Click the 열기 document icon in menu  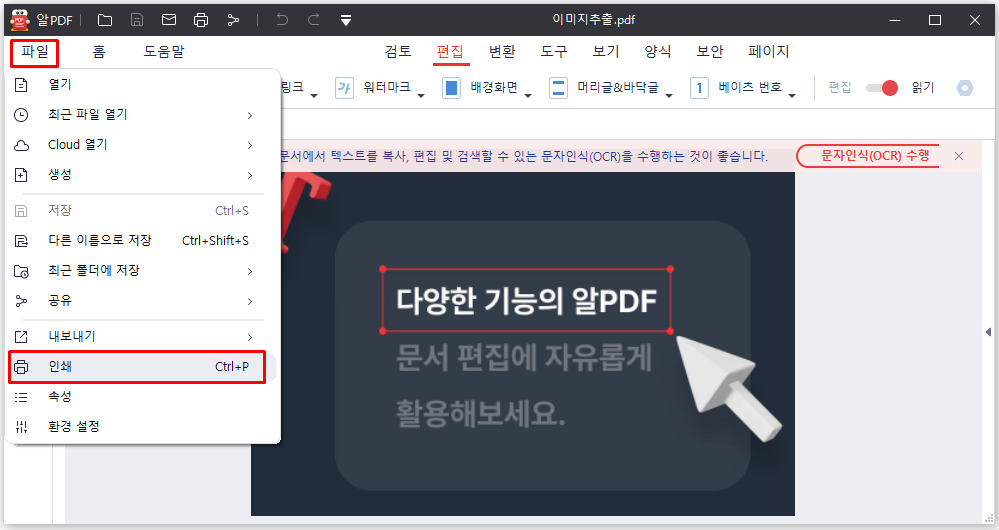coord(21,85)
